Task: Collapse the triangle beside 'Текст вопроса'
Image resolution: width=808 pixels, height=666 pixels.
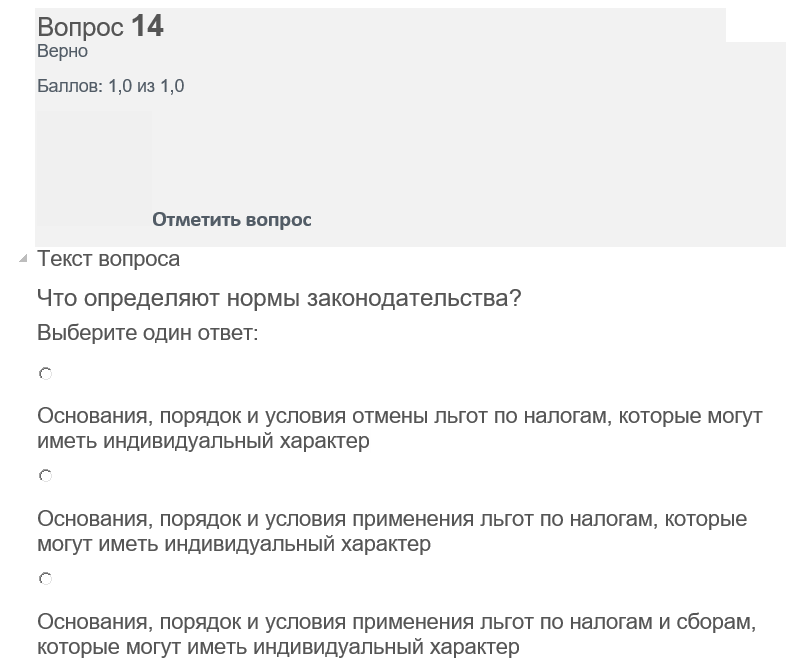Action: (23, 258)
